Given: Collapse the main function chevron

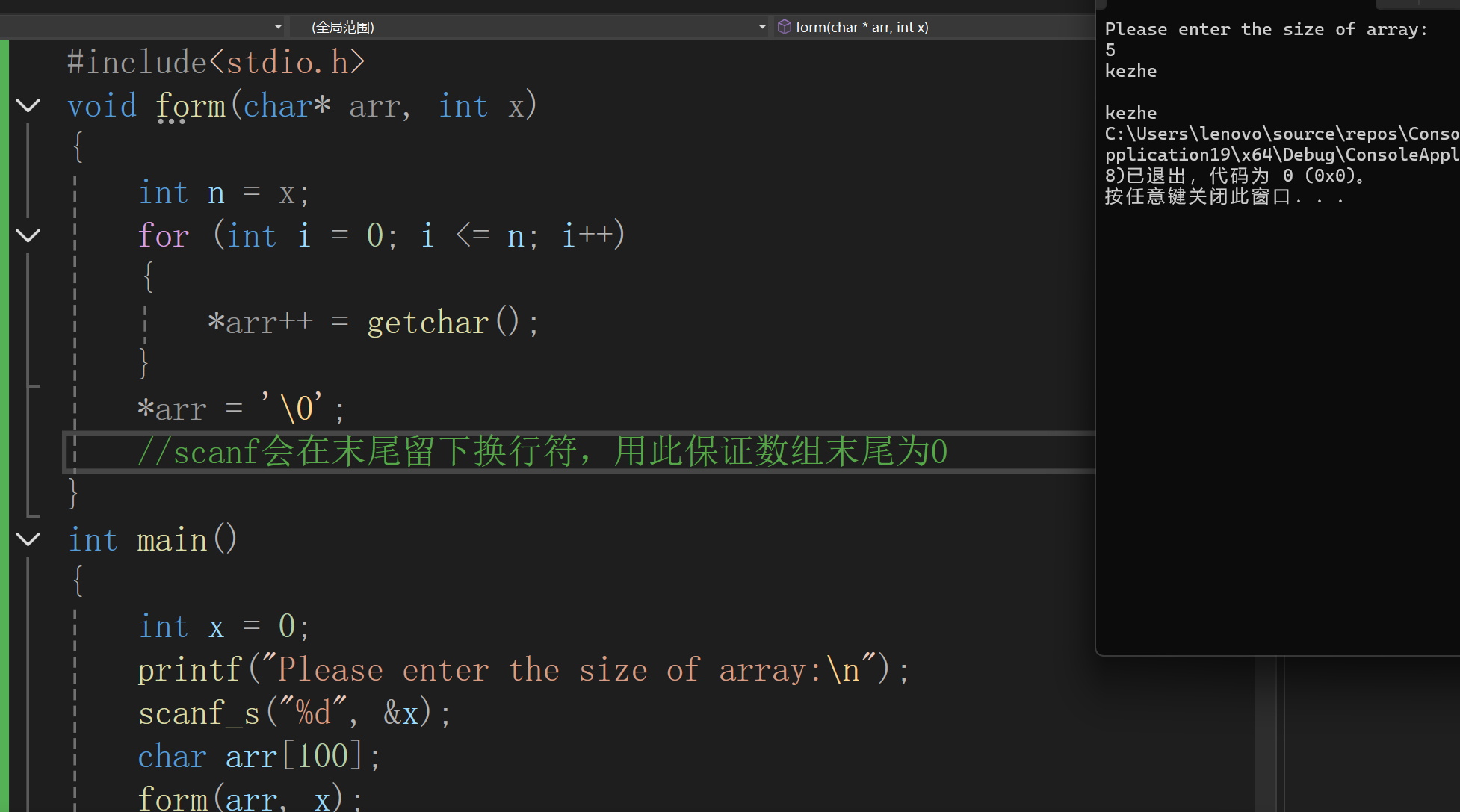Looking at the screenshot, I should [x=28, y=539].
